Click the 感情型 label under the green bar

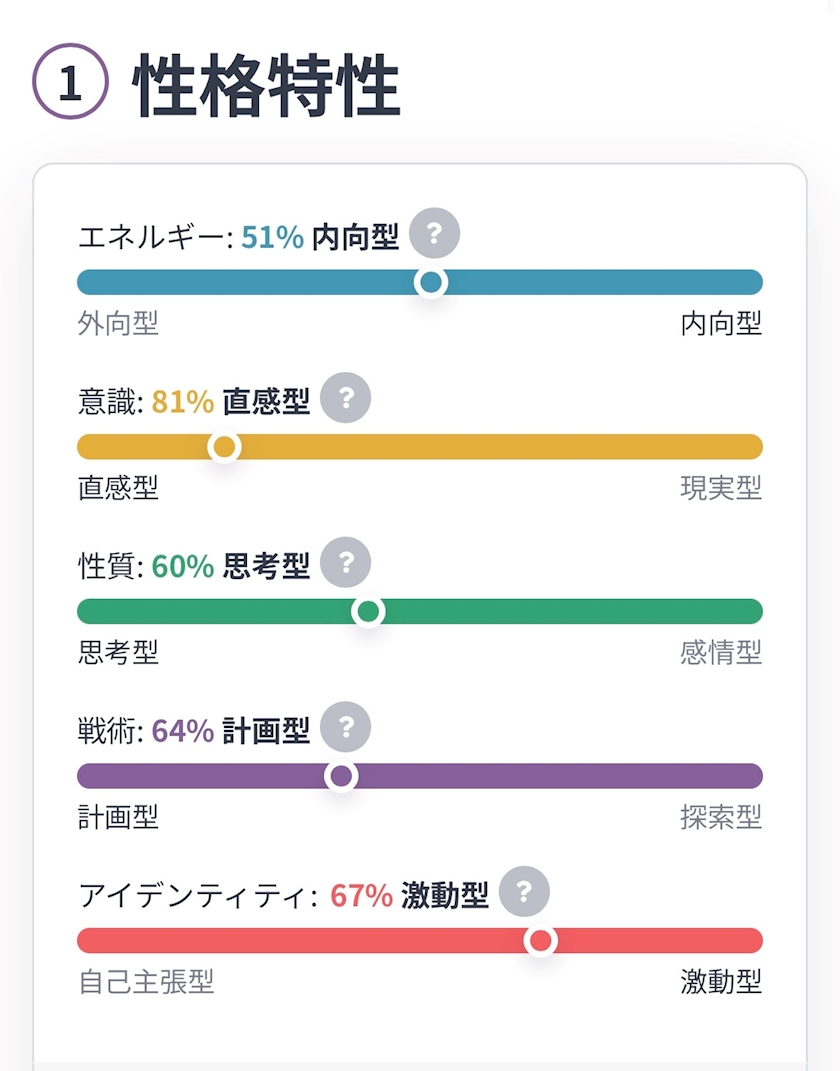721,652
